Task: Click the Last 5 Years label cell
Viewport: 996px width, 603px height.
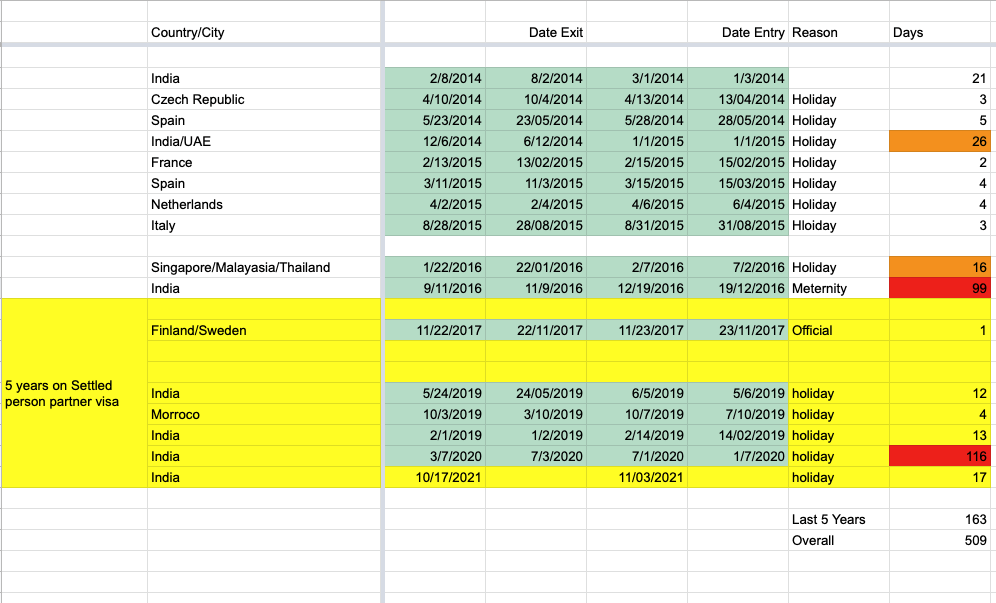Action: [x=839, y=519]
